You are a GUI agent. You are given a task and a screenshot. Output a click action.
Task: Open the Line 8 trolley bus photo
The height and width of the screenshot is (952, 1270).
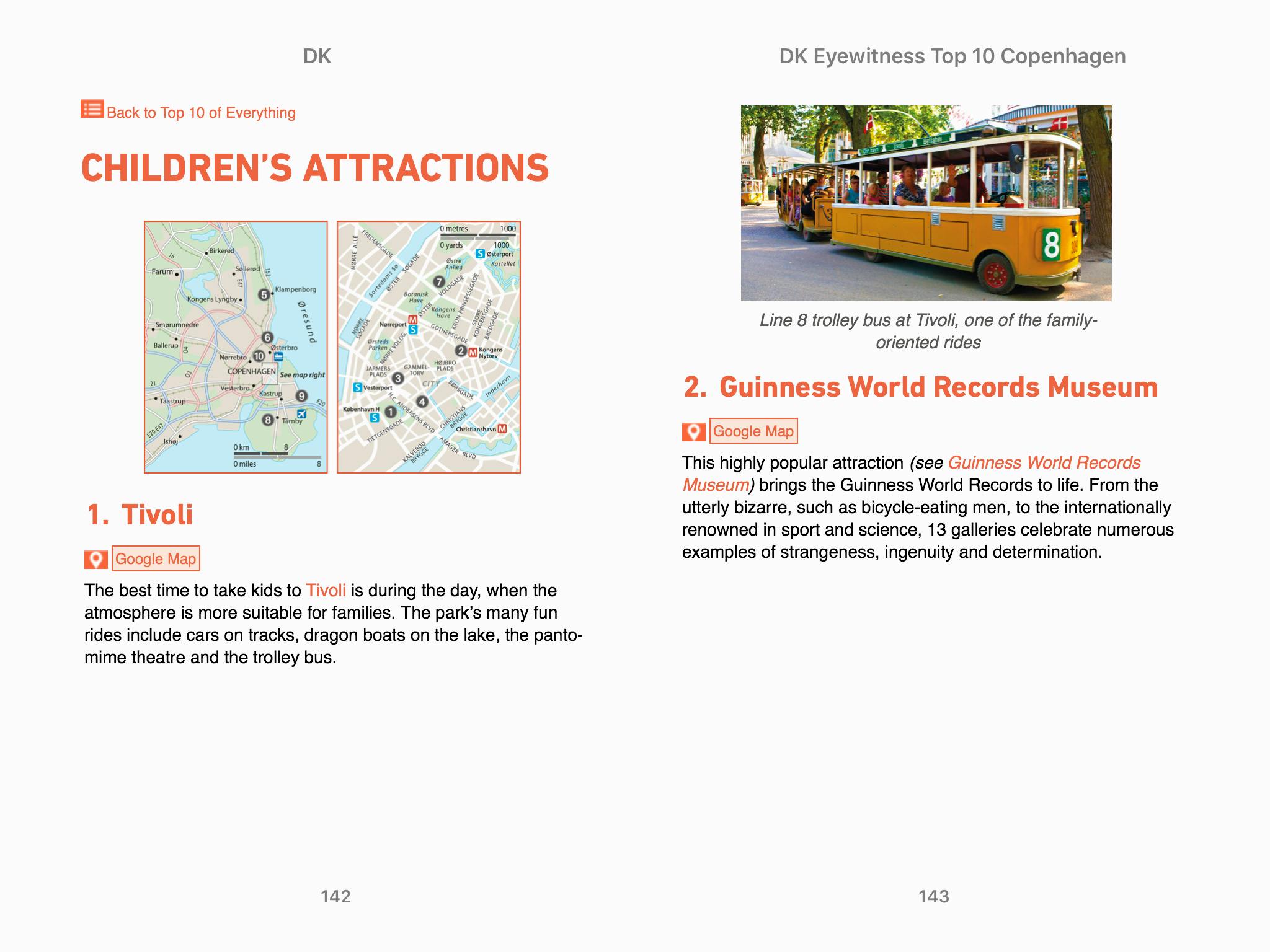point(926,203)
